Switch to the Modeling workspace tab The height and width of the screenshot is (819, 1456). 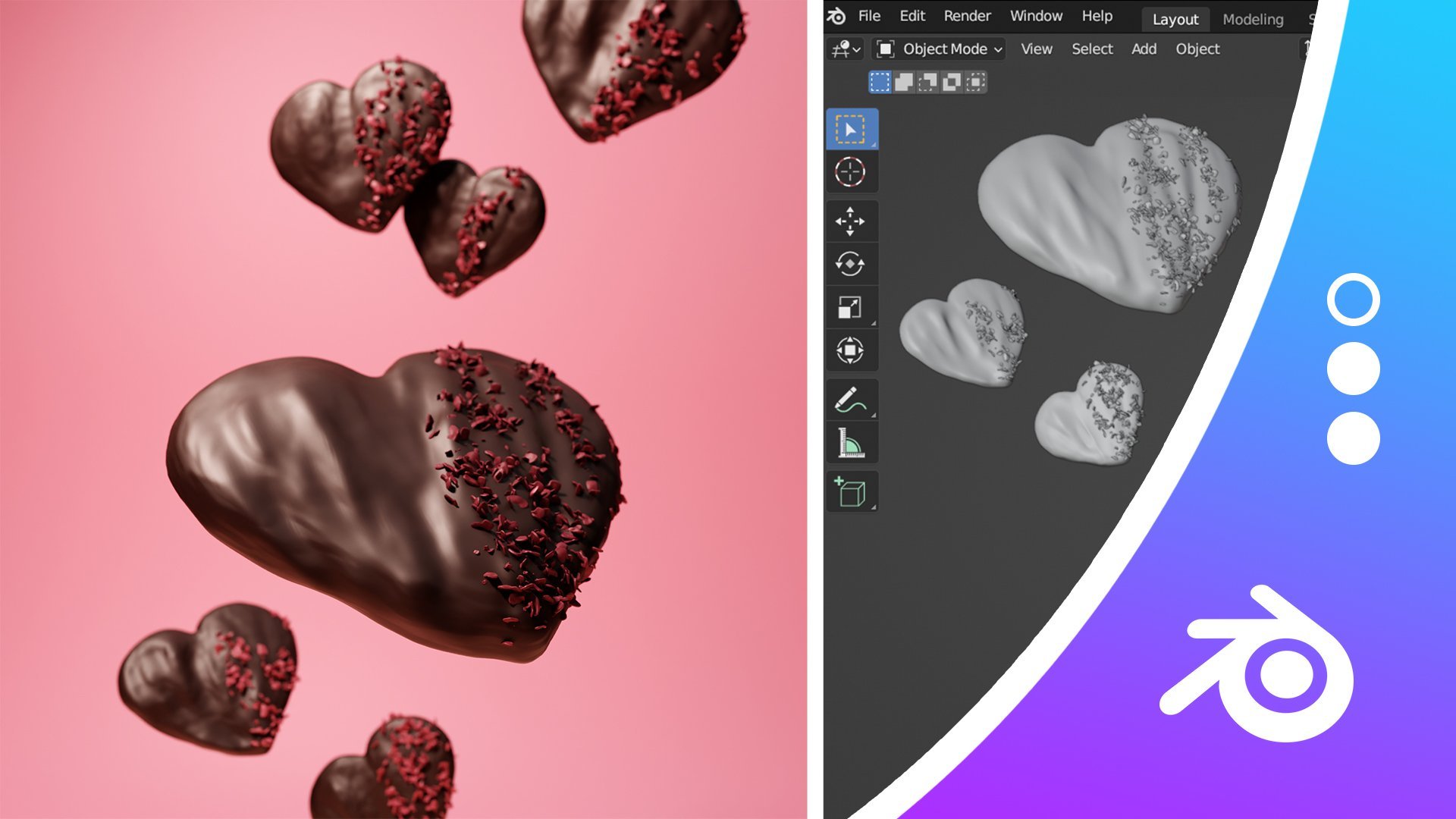tap(1253, 20)
